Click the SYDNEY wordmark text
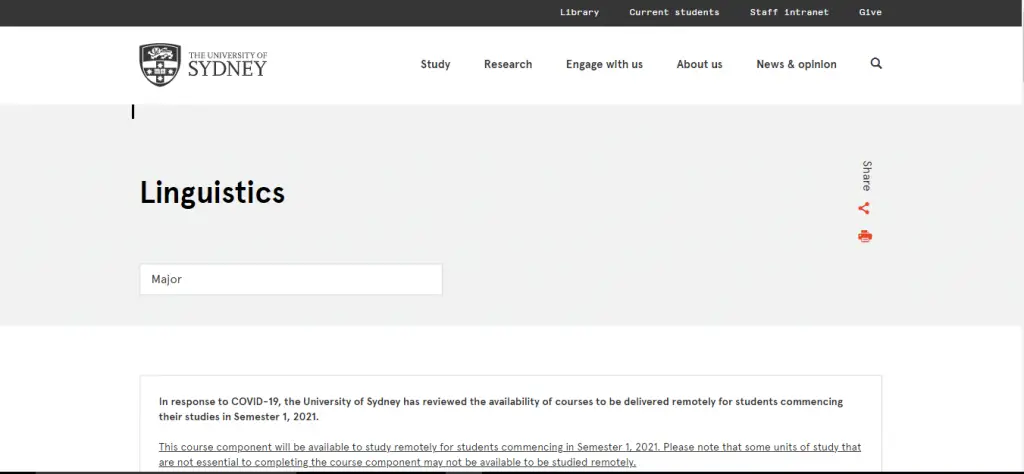Viewport: 1024px width, 474px height. click(x=227, y=69)
